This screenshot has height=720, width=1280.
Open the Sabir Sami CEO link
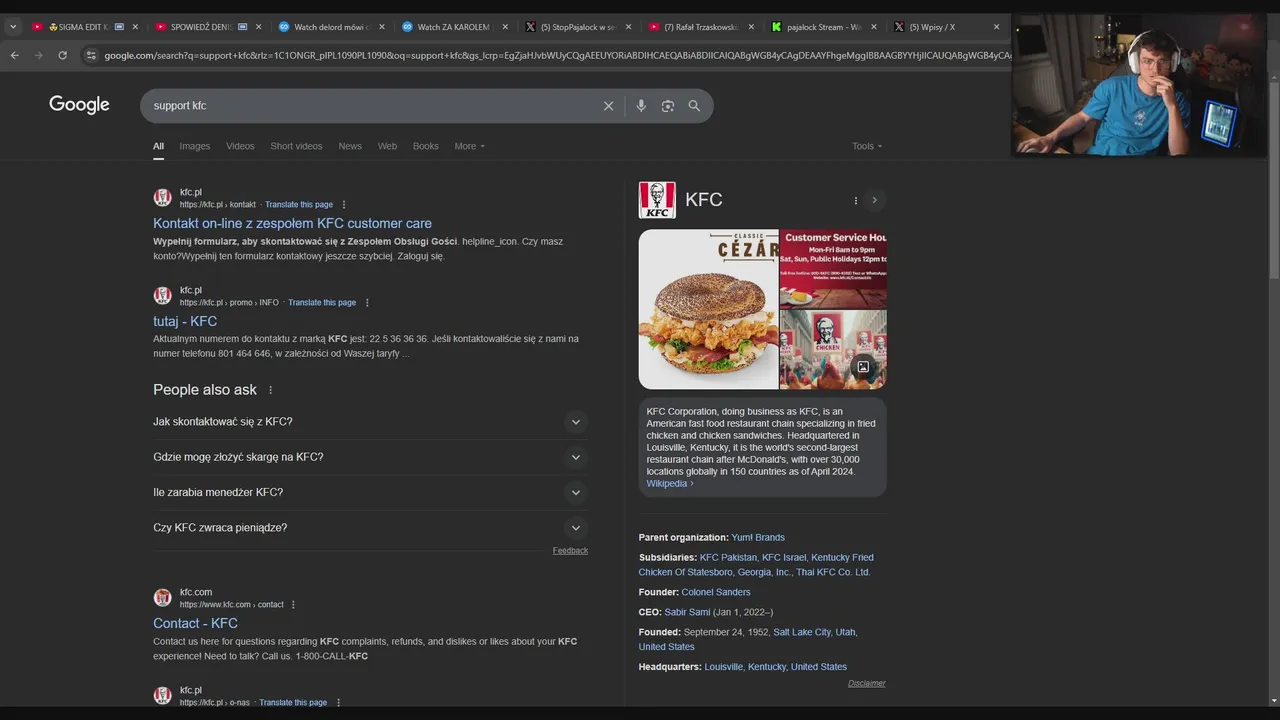pos(687,612)
